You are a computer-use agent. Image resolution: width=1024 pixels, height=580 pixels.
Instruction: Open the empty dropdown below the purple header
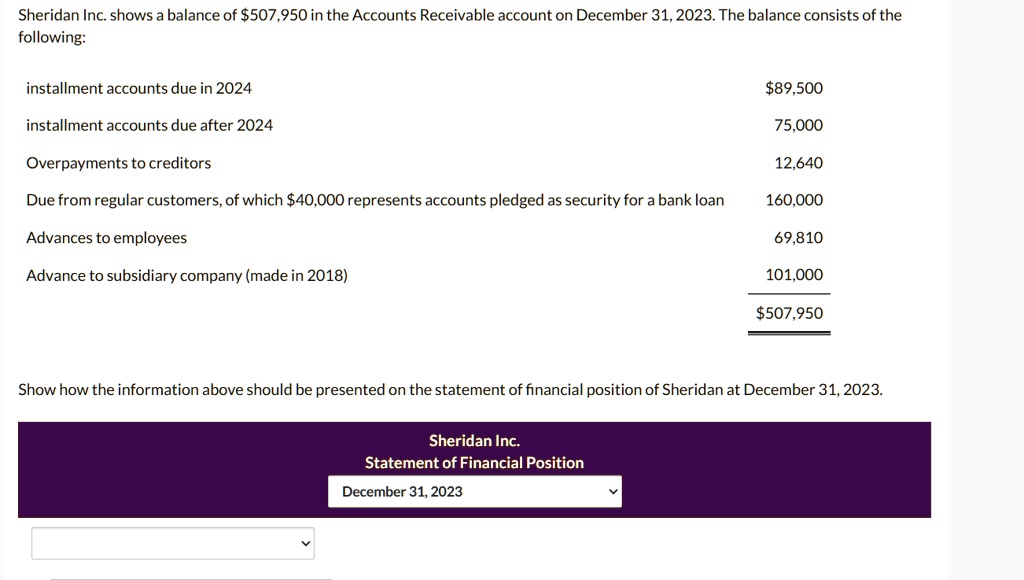173,543
